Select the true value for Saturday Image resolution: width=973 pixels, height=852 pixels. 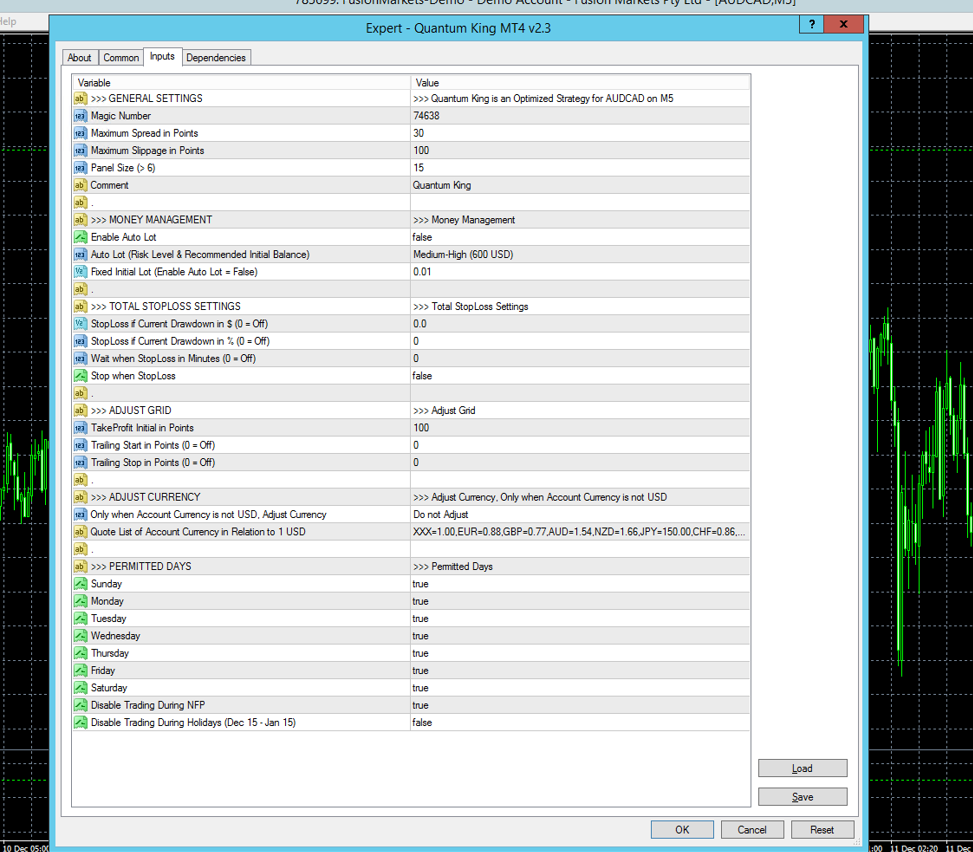tap(420, 688)
